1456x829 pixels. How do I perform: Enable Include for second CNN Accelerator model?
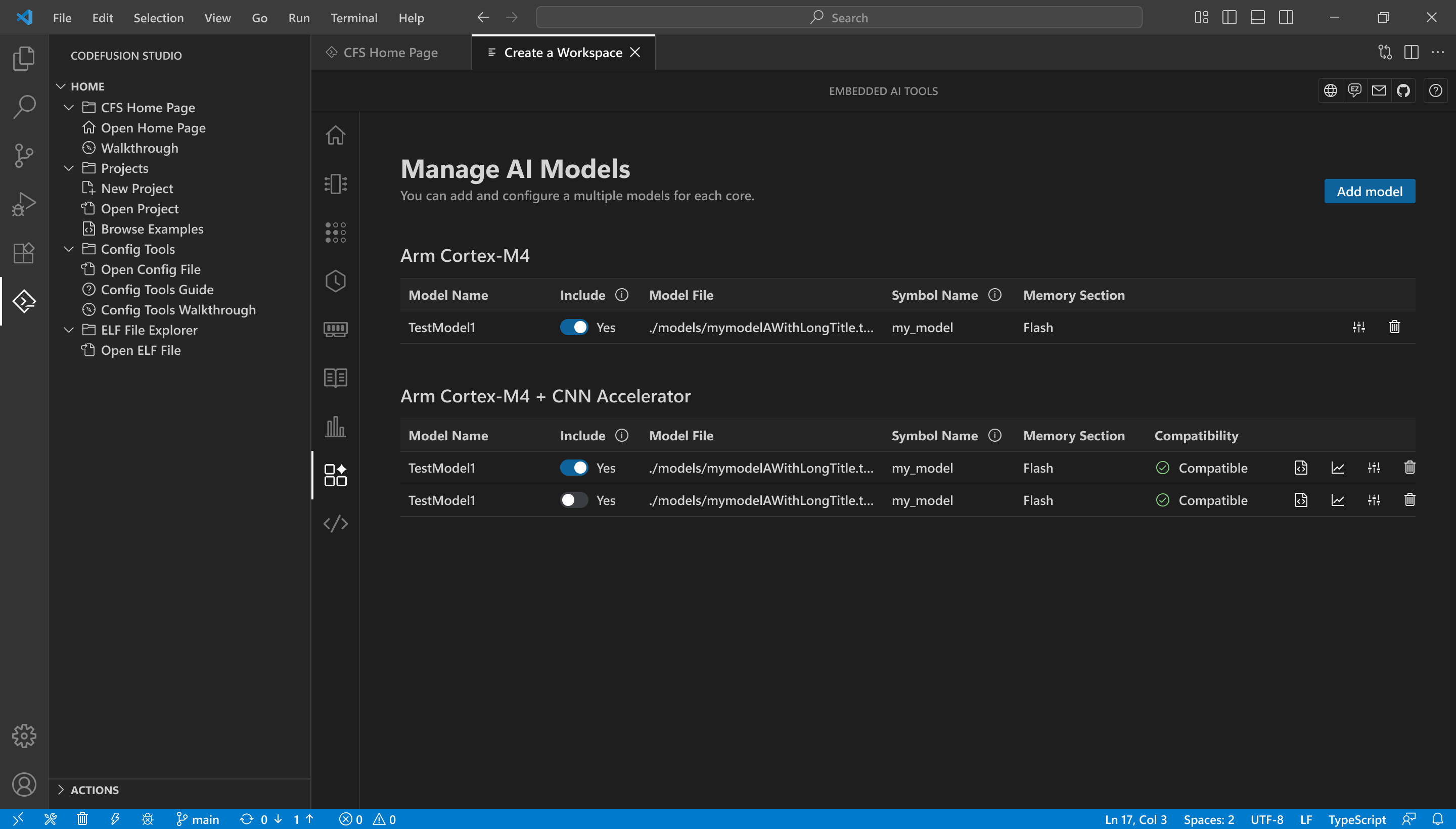click(x=573, y=500)
